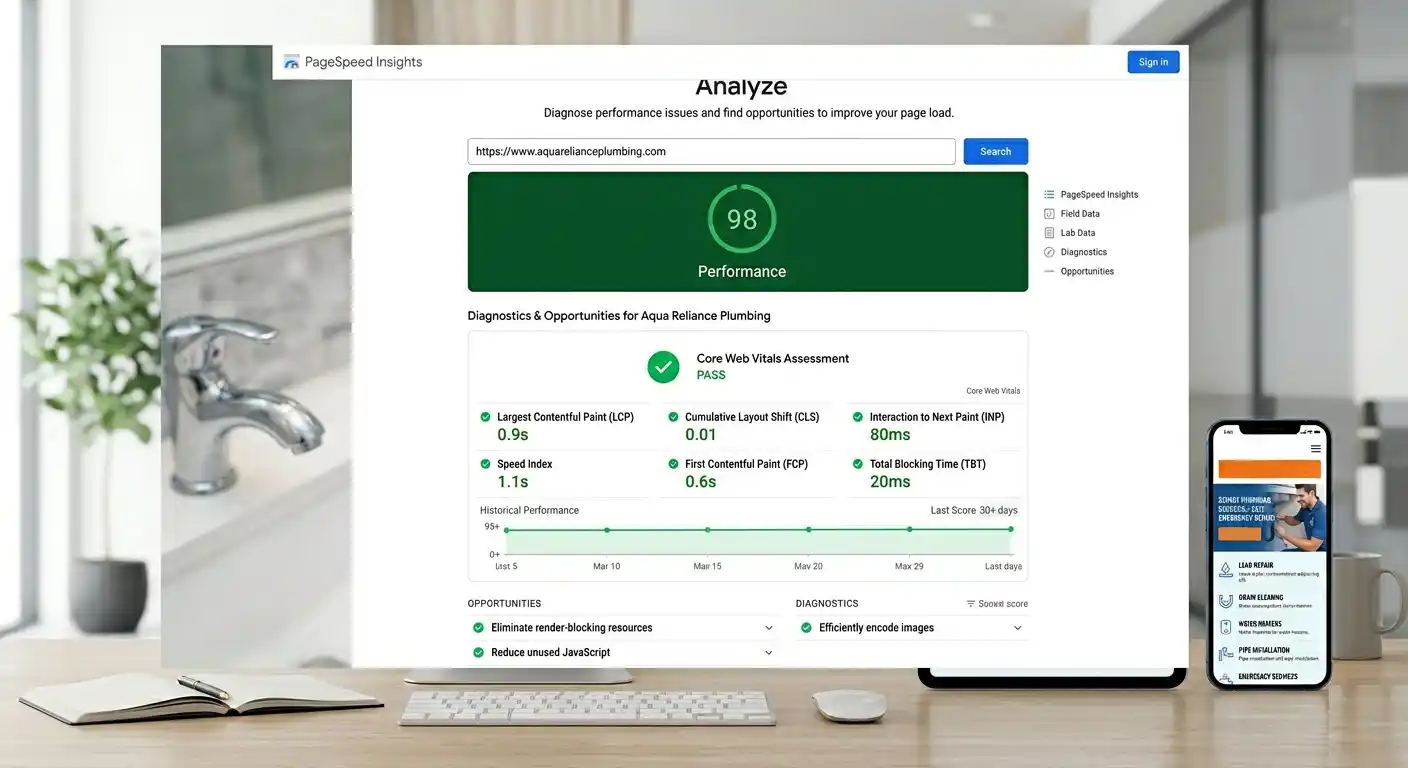Click the list icon beside PageSpeed Insights
This screenshot has height=768, width=1408.
pos(1049,195)
